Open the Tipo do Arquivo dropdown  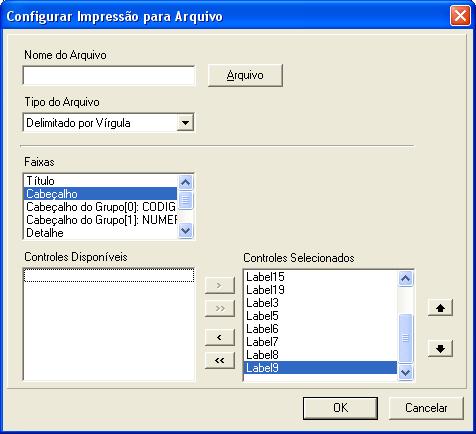[185, 123]
